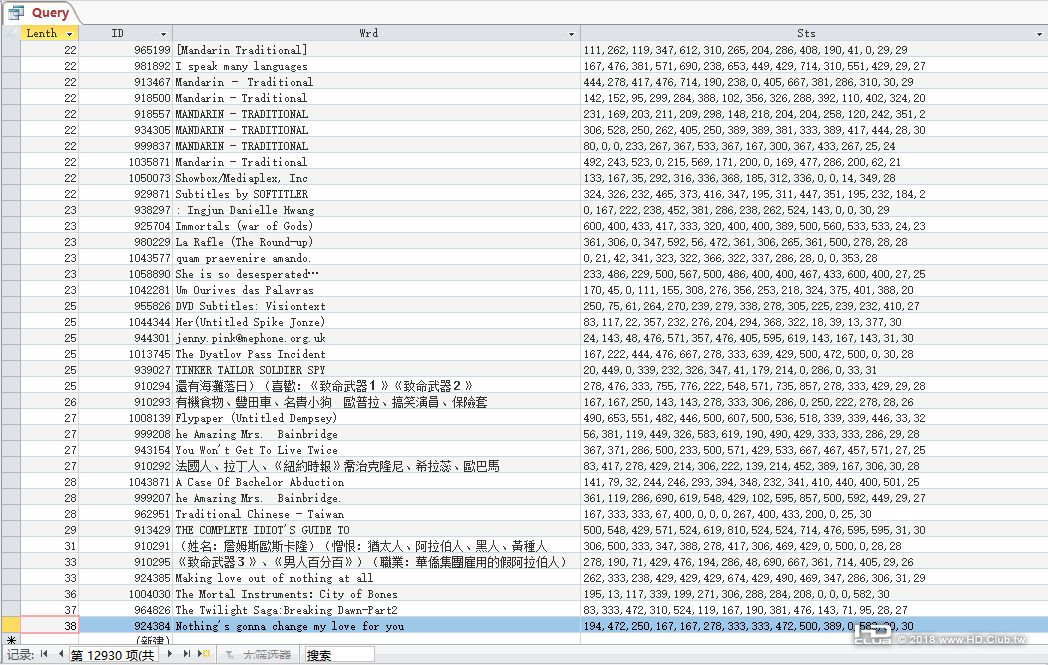1048x665 pixels.
Task: Click ID cell 1043577
Action: (126, 259)
